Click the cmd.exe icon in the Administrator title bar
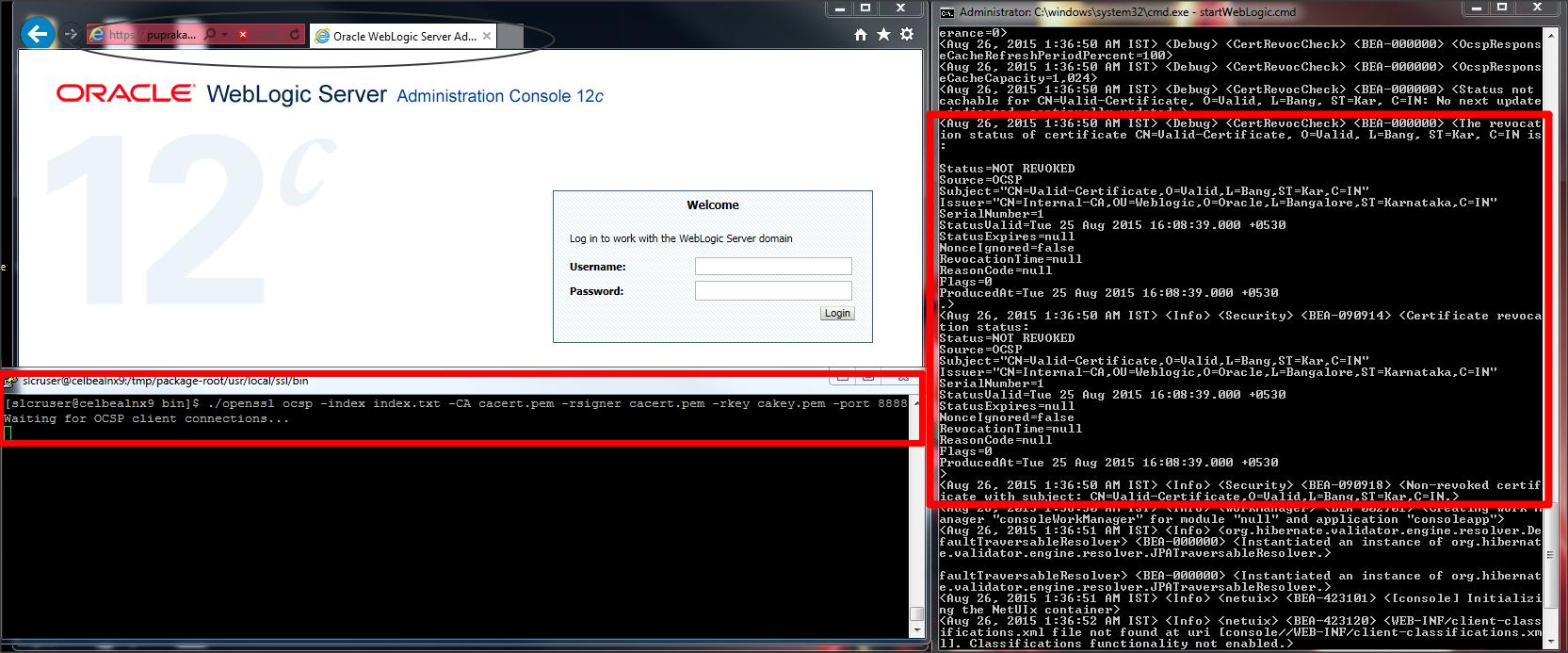 [x=947, y=12]
